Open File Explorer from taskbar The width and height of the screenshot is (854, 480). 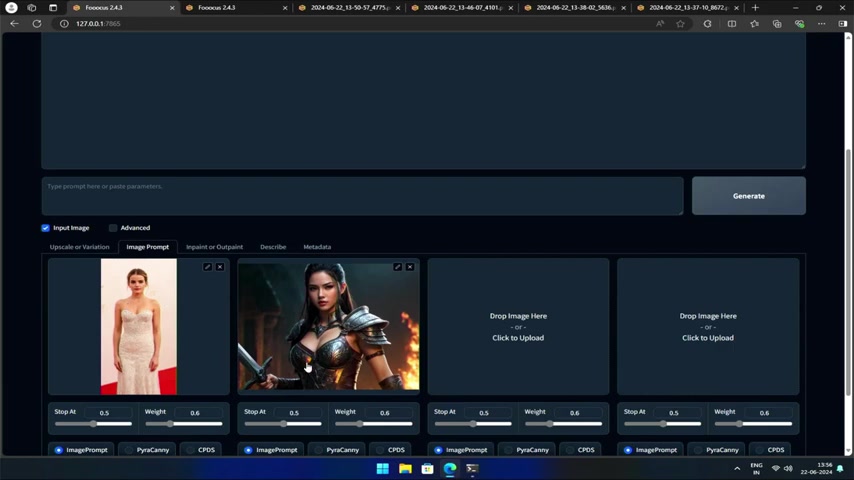pos(405,469)
